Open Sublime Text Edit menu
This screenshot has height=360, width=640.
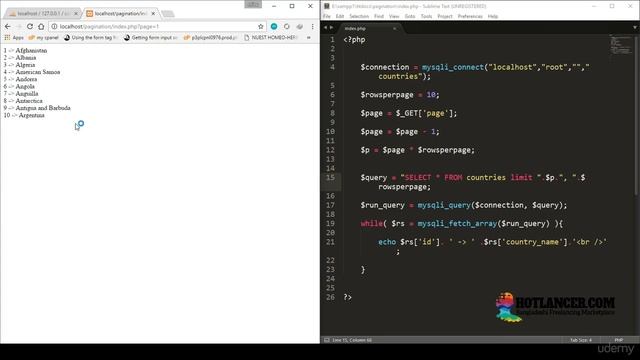tap(340, 16)
